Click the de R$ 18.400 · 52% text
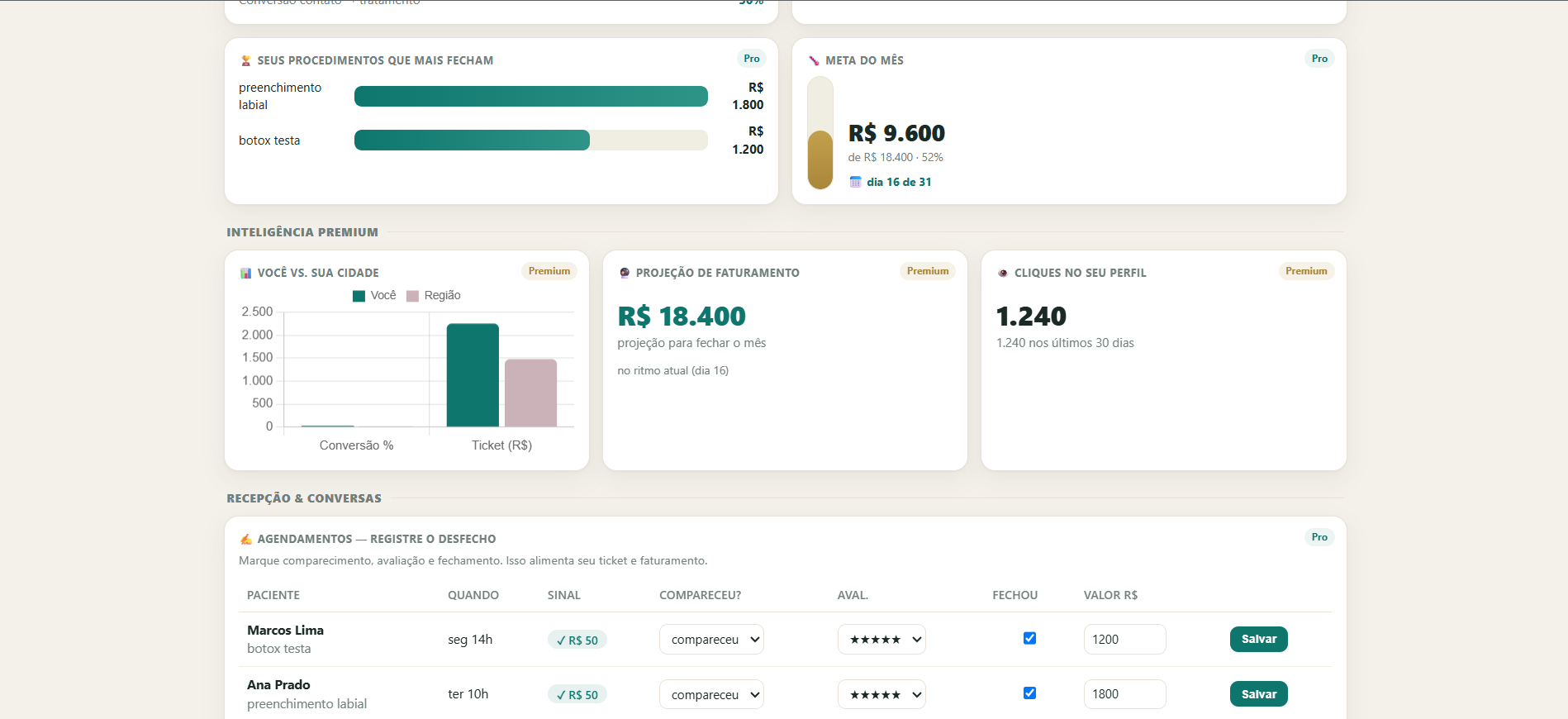Viewport: 1568px width, 719px height. point(896,157)
